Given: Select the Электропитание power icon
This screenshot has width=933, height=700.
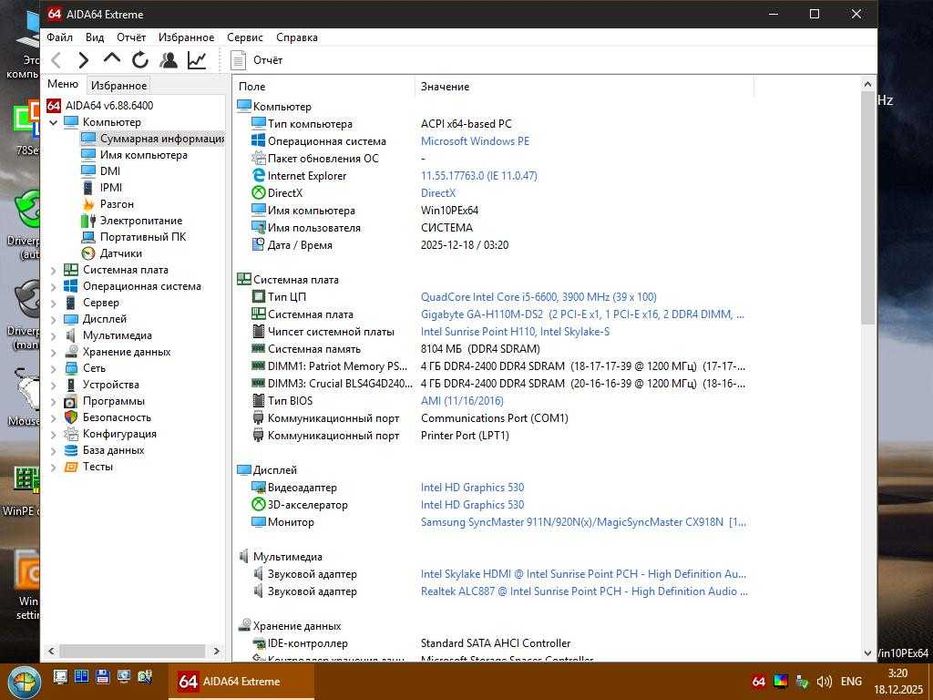Looking at the screenshot, I should click(88, 220).
